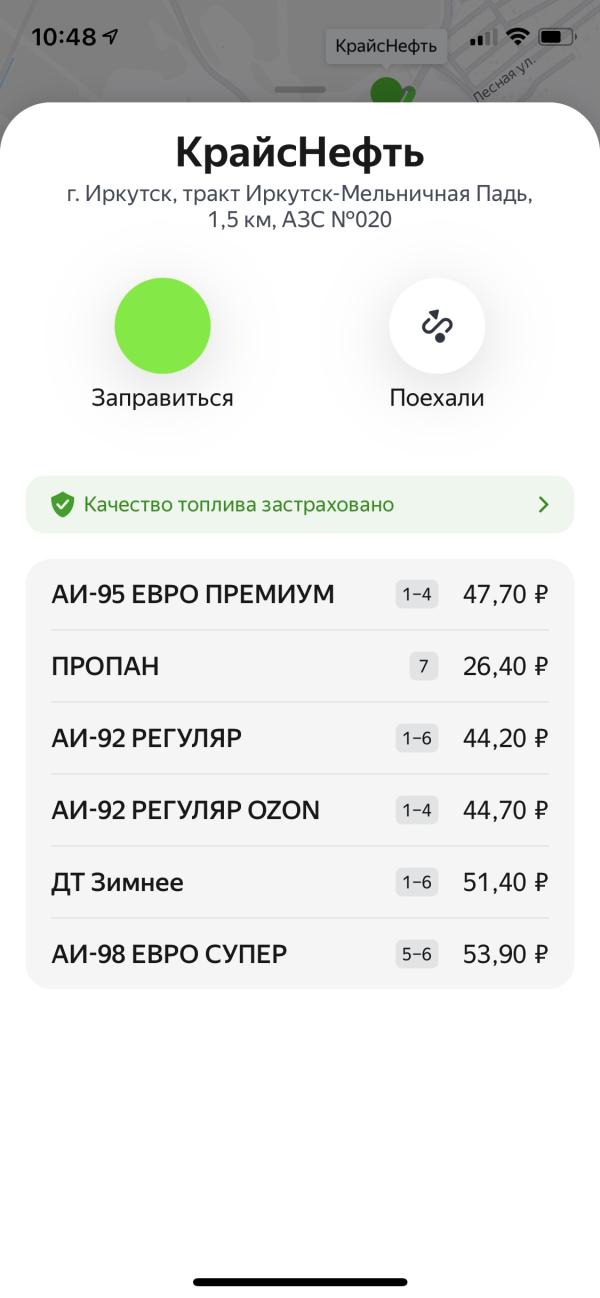The image size is (600, 1298).
Task: Choose АИ-92 РЕГУЛЯР OZON fuel
Action: point(300,811)
